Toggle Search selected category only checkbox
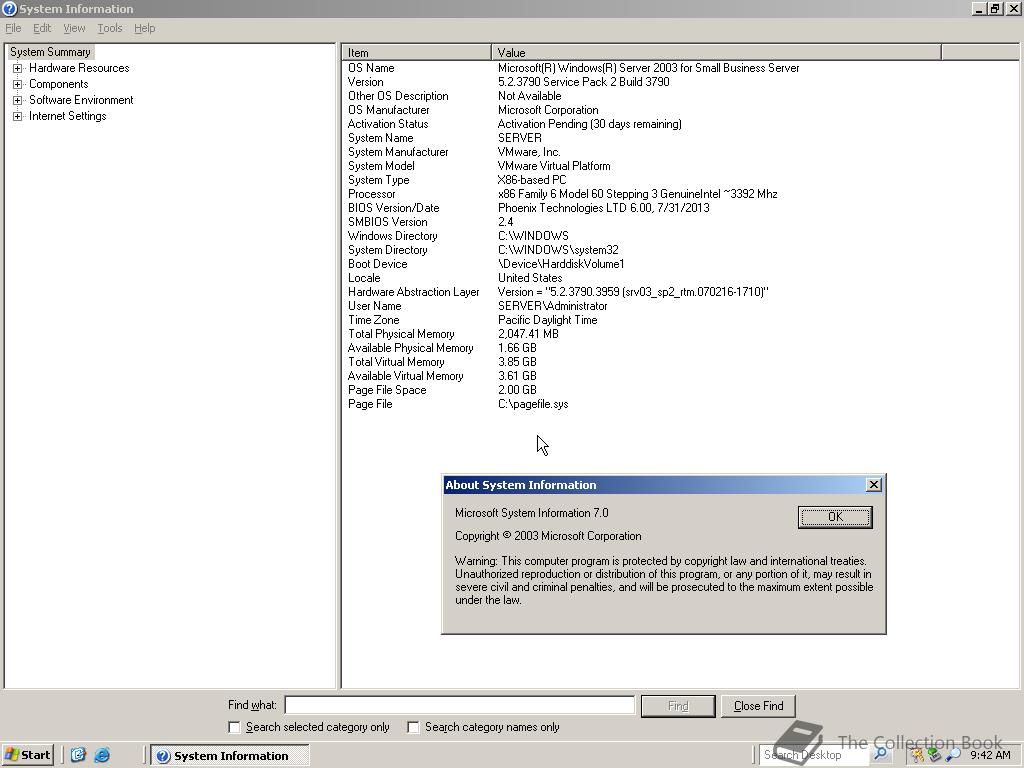 point(234,727)
